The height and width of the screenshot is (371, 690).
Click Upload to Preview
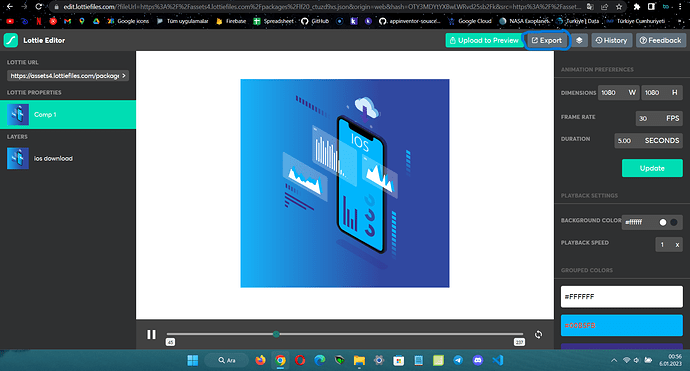tap(484, 40)
